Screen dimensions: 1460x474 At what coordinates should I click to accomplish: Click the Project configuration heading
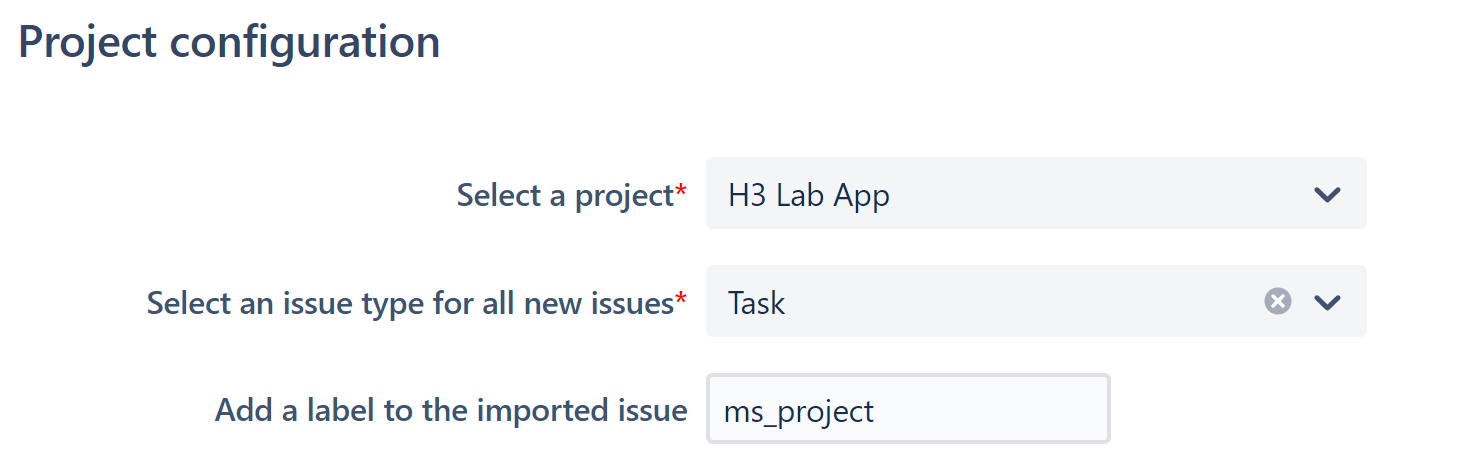[x=229, y=43]
